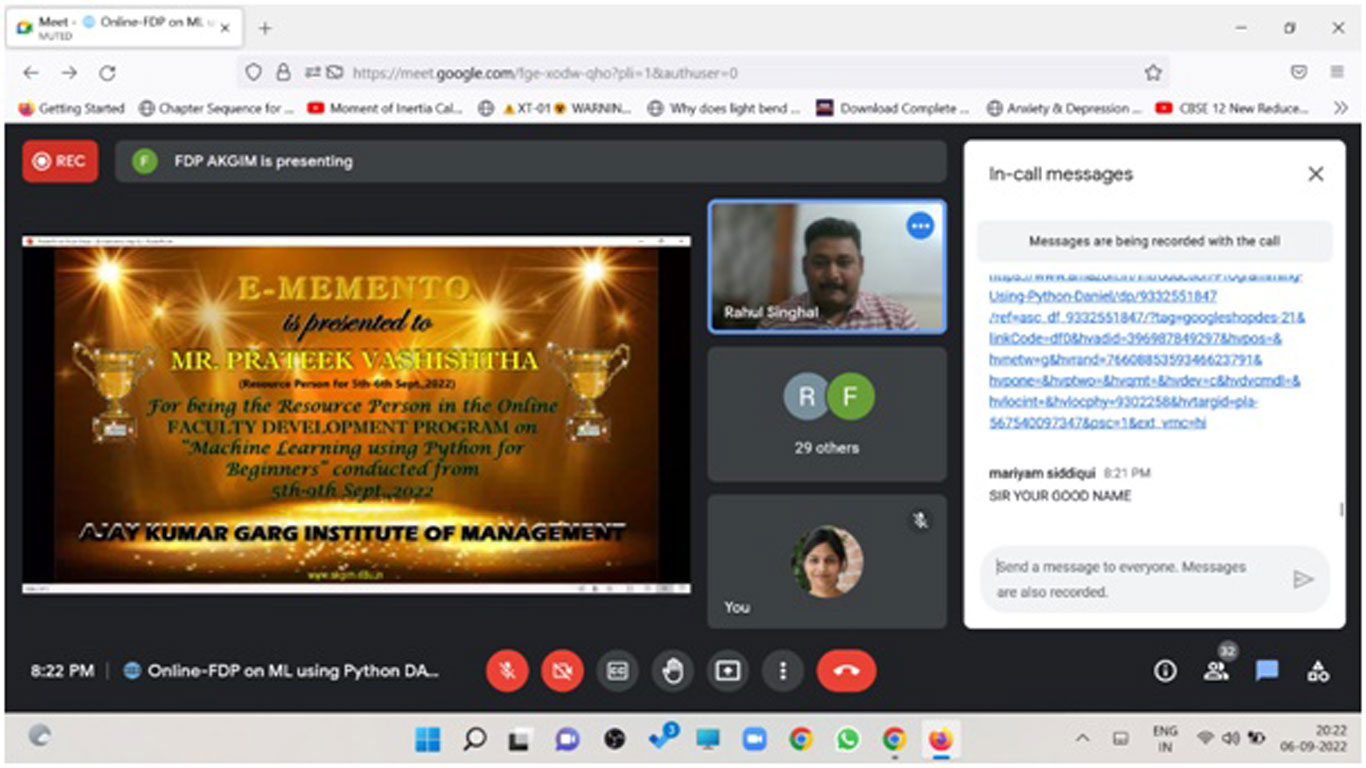
Task: Open meeting details info icon
Action: tap(1165, 671)
